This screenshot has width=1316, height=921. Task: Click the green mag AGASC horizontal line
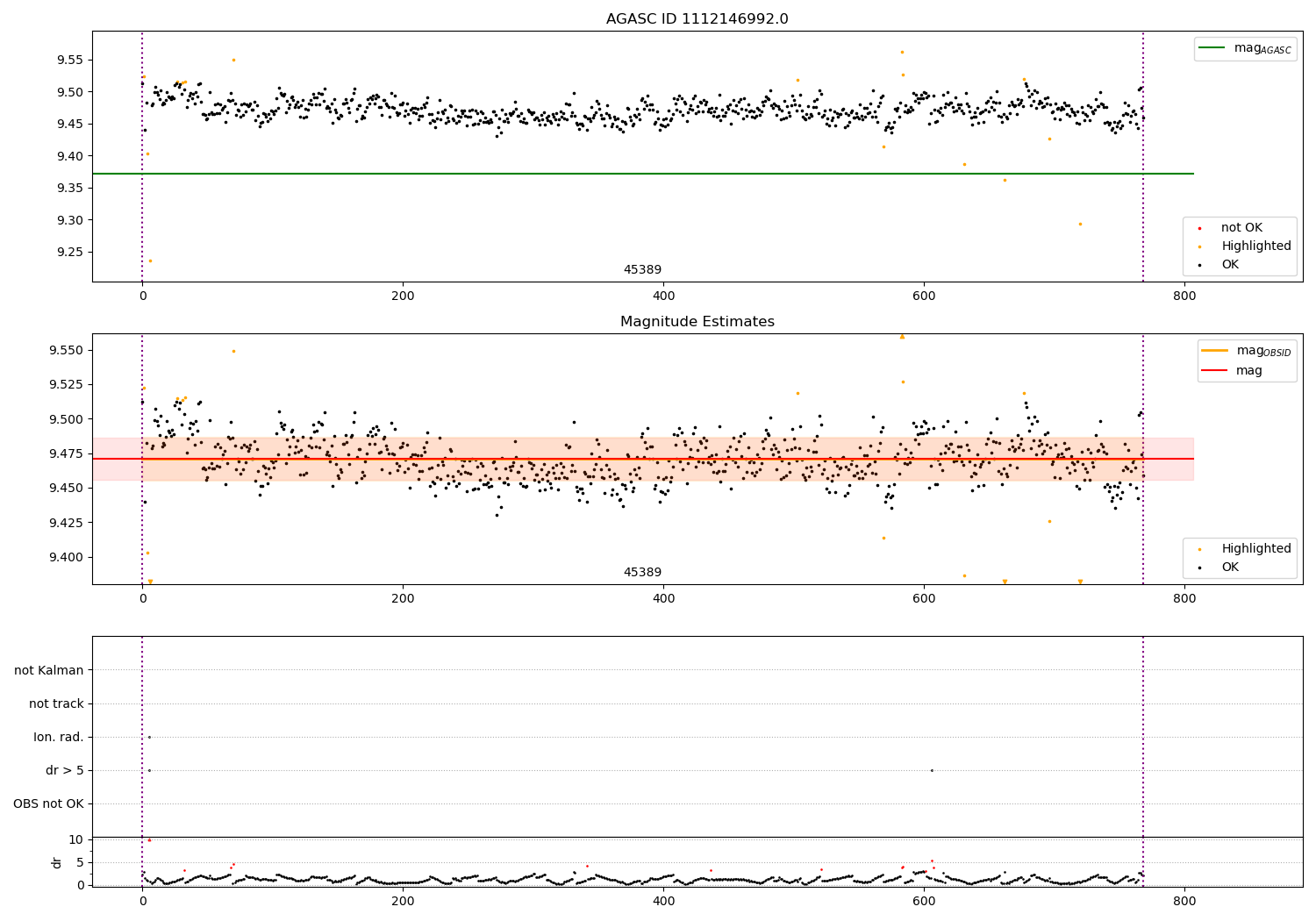(x=642, y=174)
